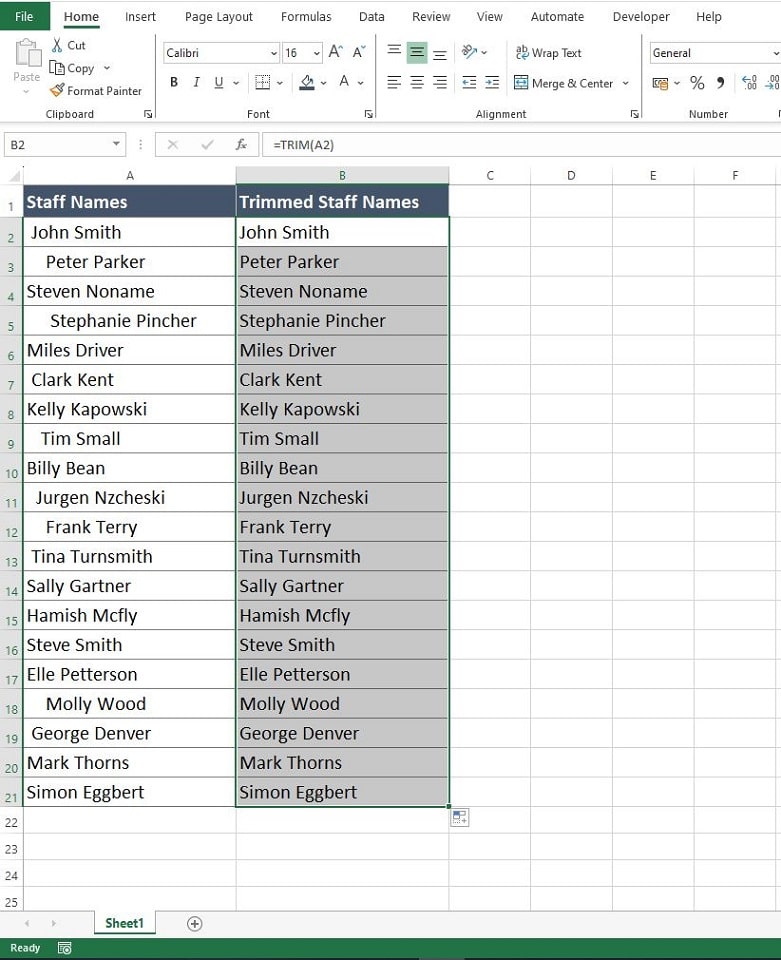Switch to the Data tab

372,17
